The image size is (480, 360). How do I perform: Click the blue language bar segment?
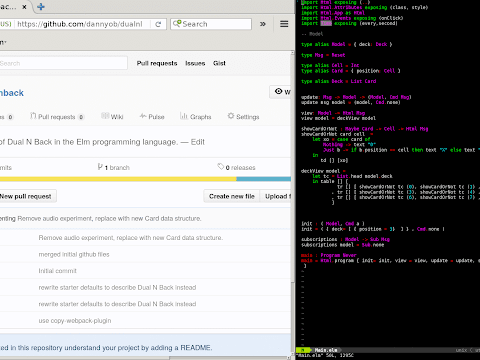coord(264,179)
